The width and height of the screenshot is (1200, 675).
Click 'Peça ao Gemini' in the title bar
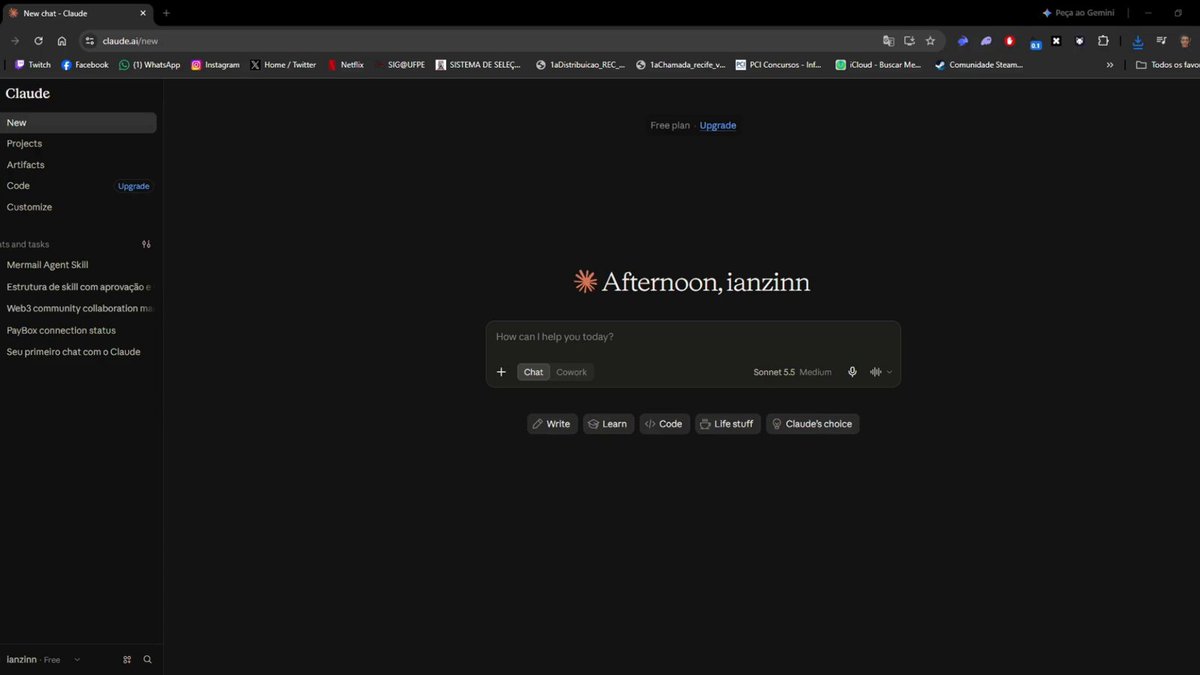tap(1078, 13)
